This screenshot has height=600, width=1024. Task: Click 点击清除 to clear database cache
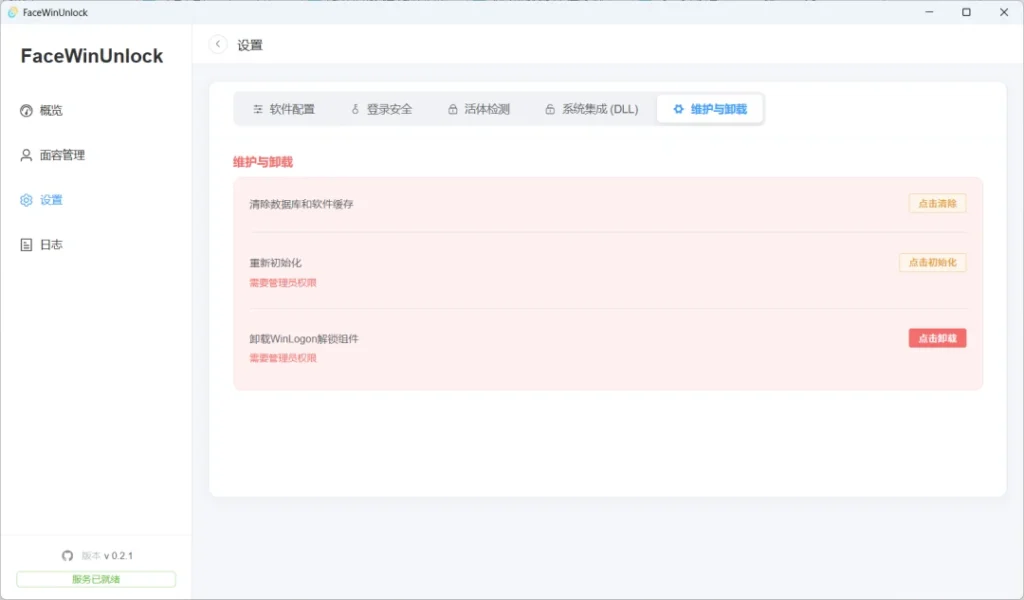pos(937,202)
